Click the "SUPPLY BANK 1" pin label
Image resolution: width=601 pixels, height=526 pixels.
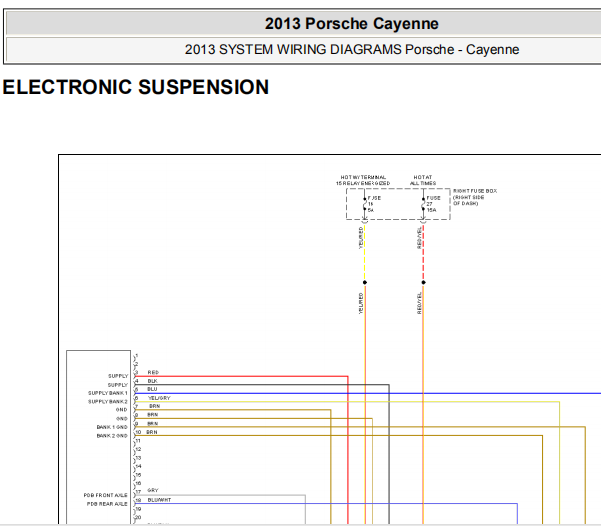108,393
